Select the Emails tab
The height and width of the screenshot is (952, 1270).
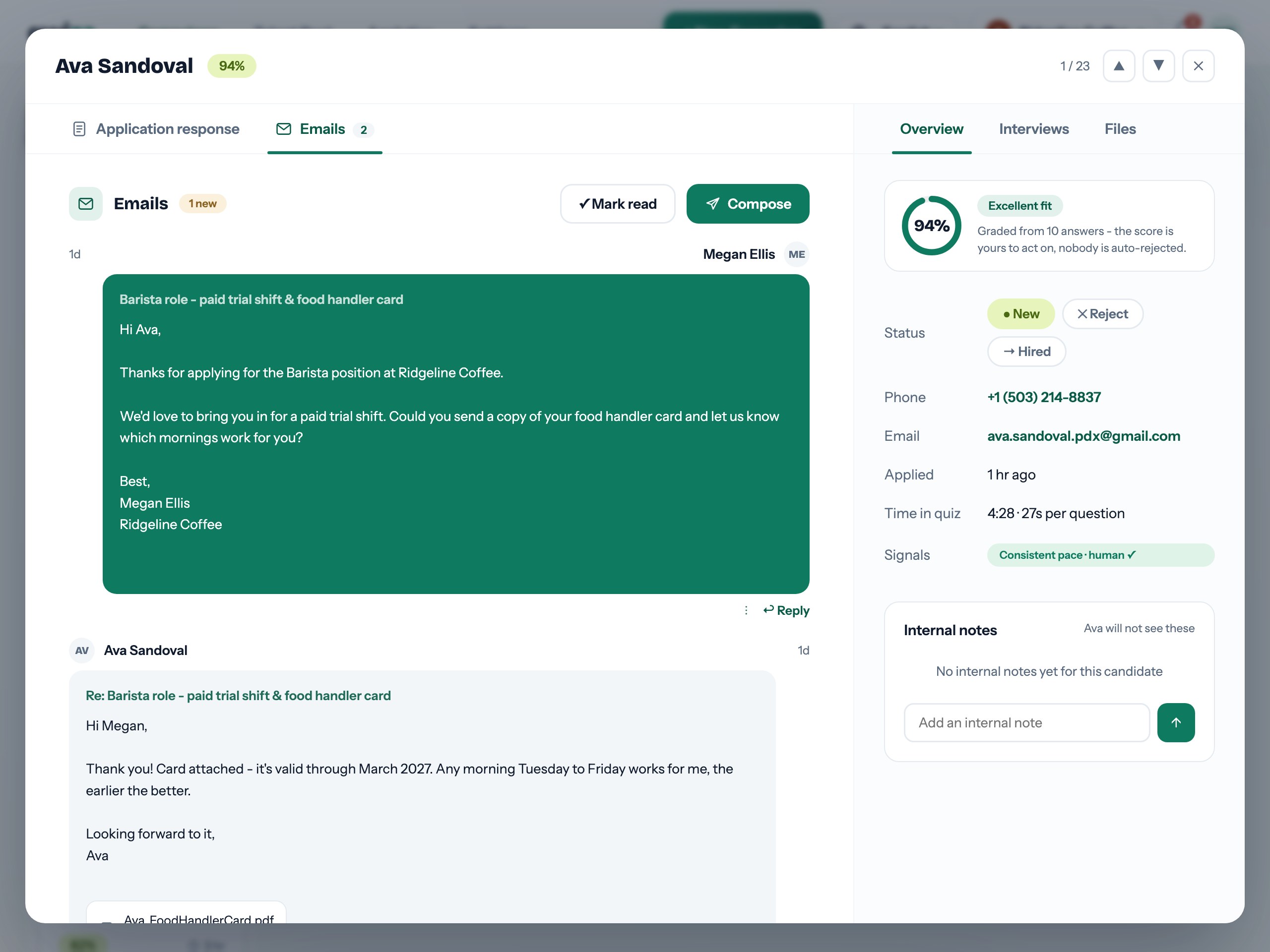point(324,129)
